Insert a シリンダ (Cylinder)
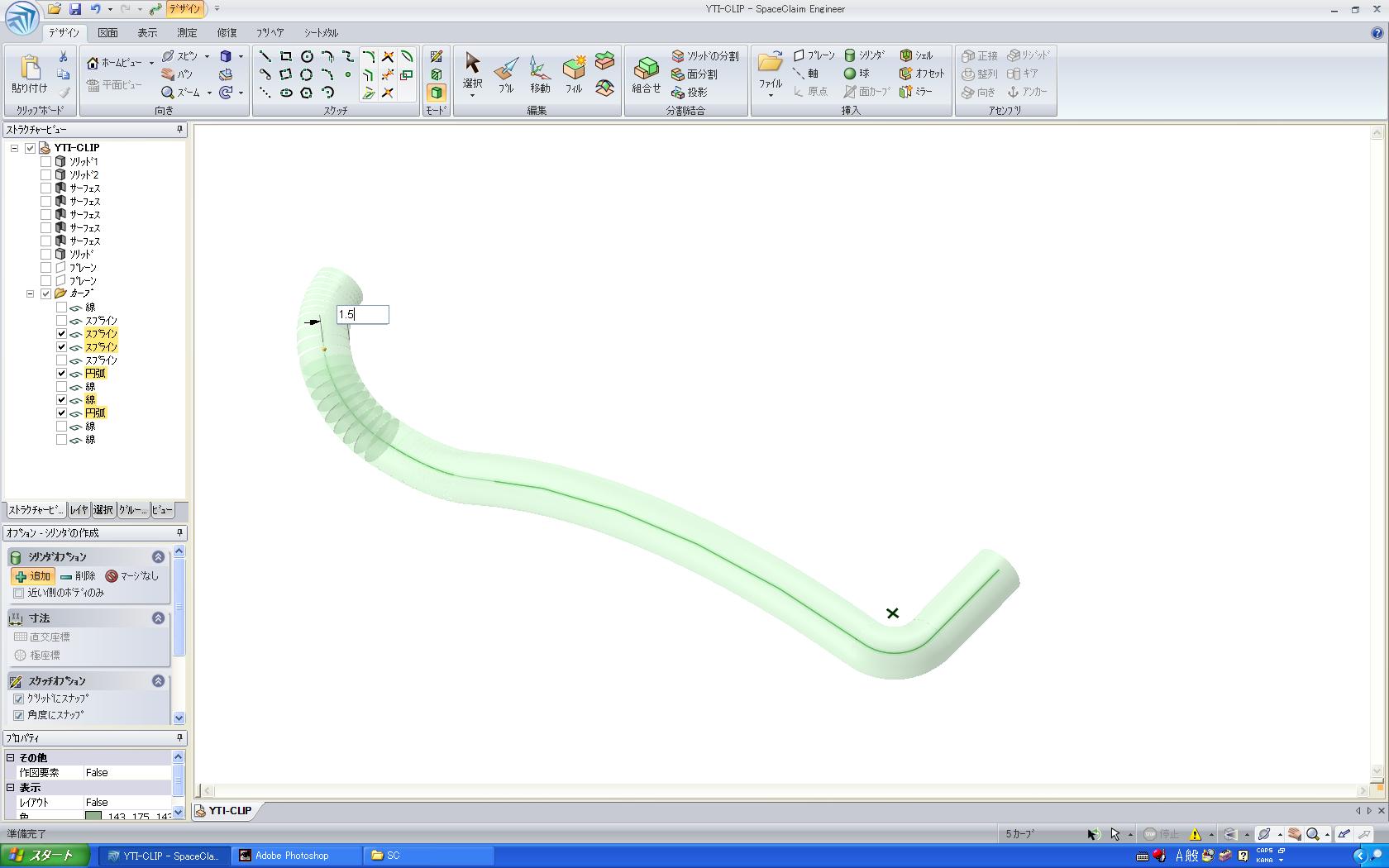Screen dimensions: 1389x868 tap(864, 55)
